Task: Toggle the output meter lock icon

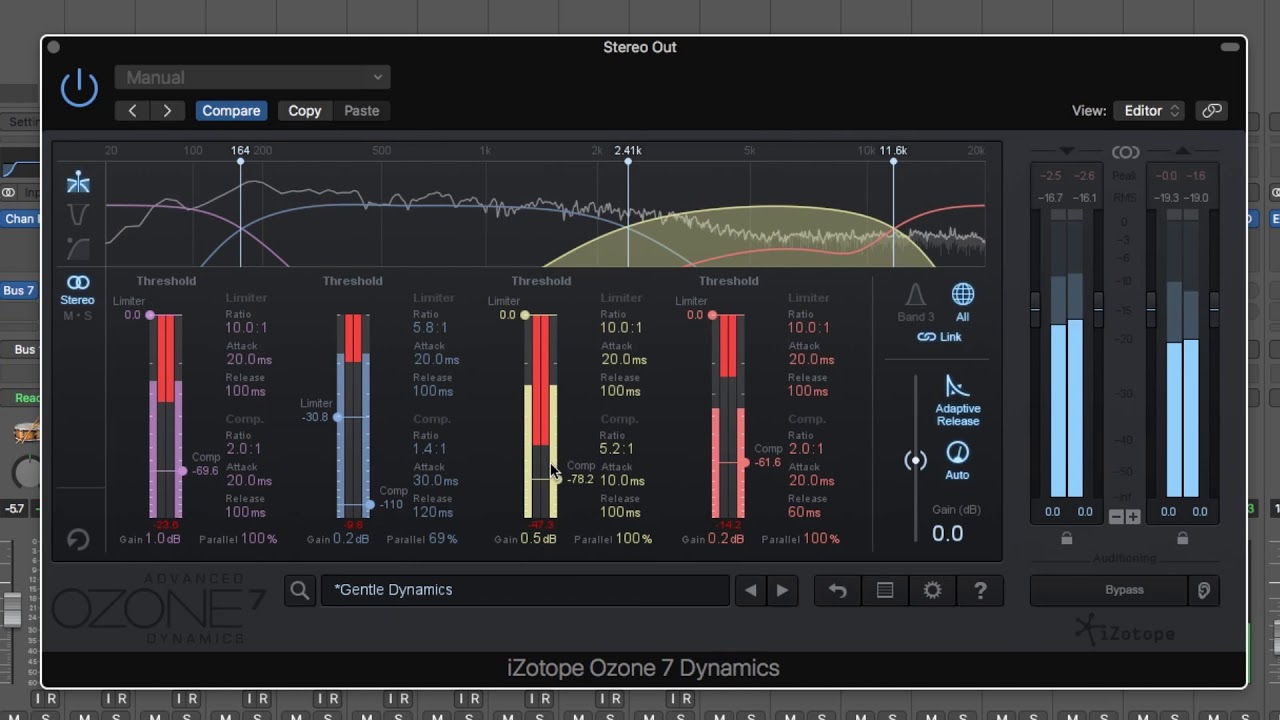Action: coord(1182,538)
